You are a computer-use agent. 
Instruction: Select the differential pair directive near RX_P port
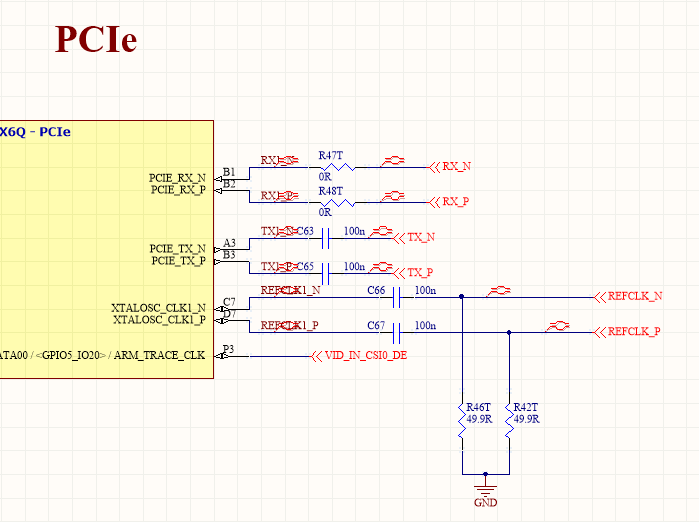pos(393,196)
